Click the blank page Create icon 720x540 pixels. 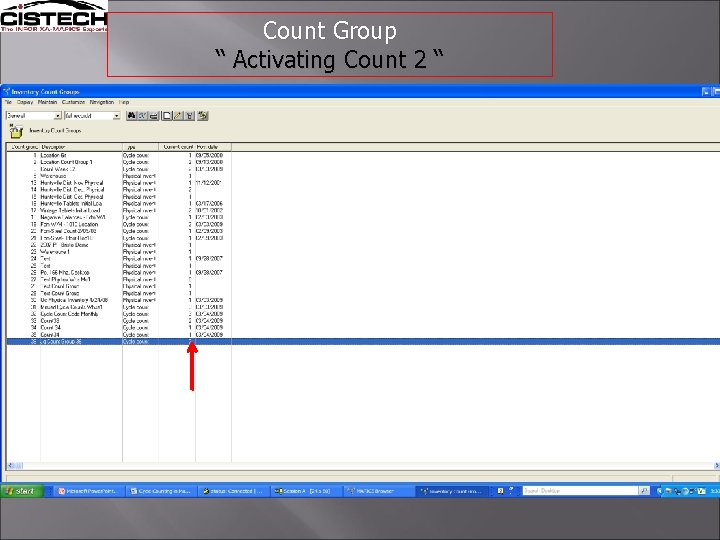[x=167, y=116]
